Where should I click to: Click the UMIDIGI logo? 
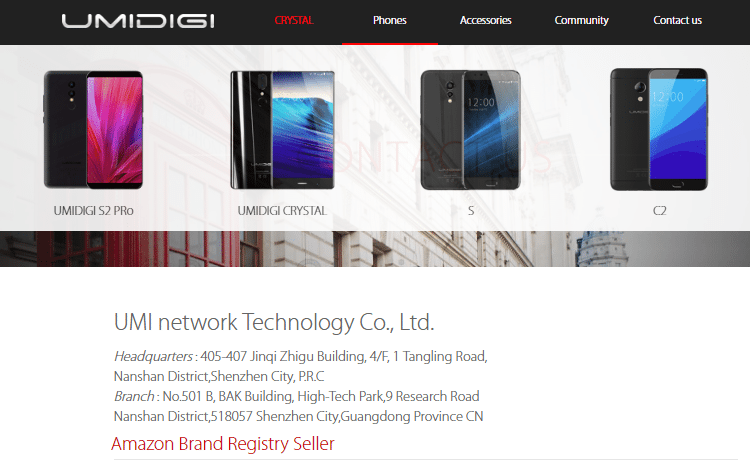click(138, 21)
